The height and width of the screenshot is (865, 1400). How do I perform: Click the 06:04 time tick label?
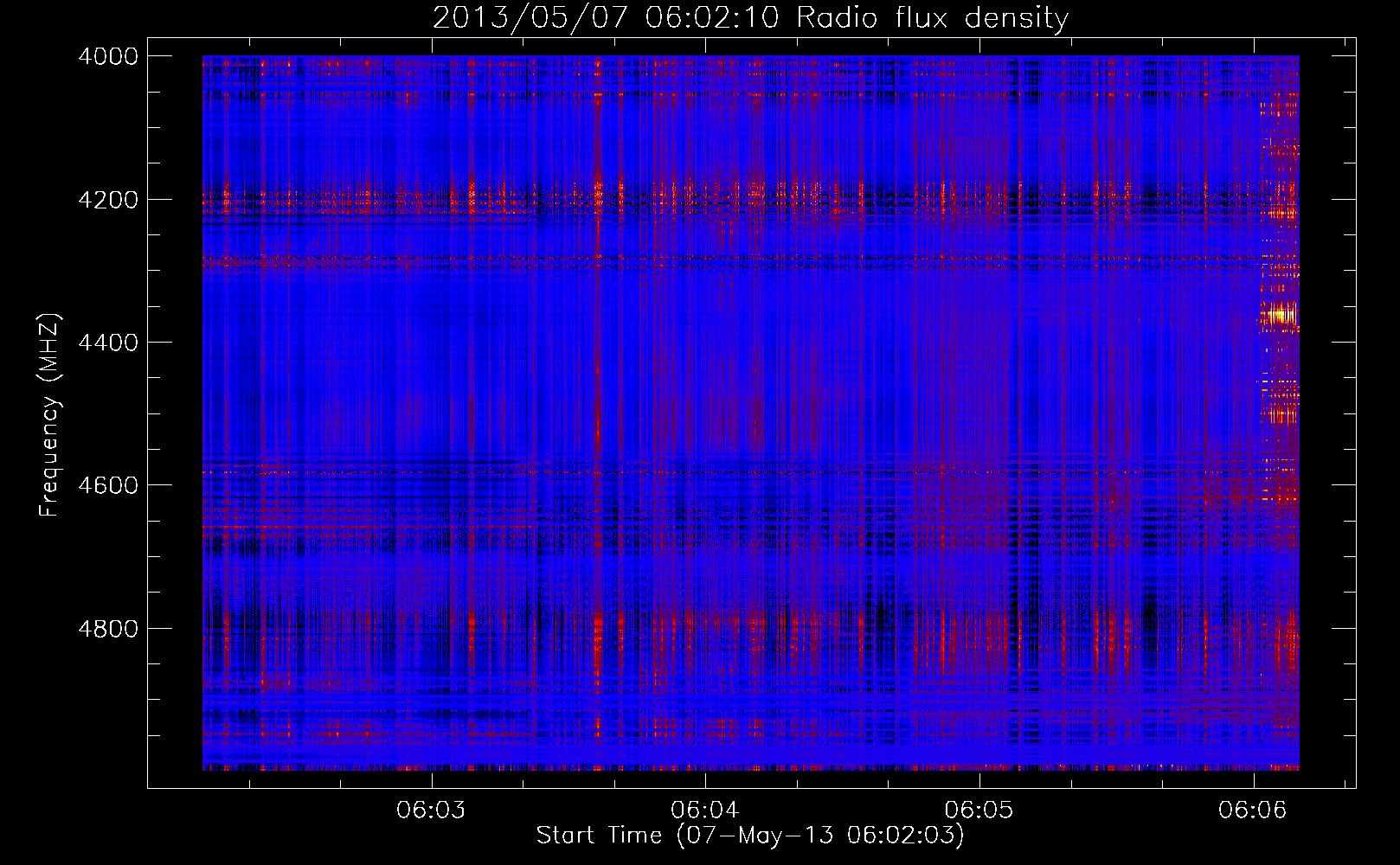point(705,811)
